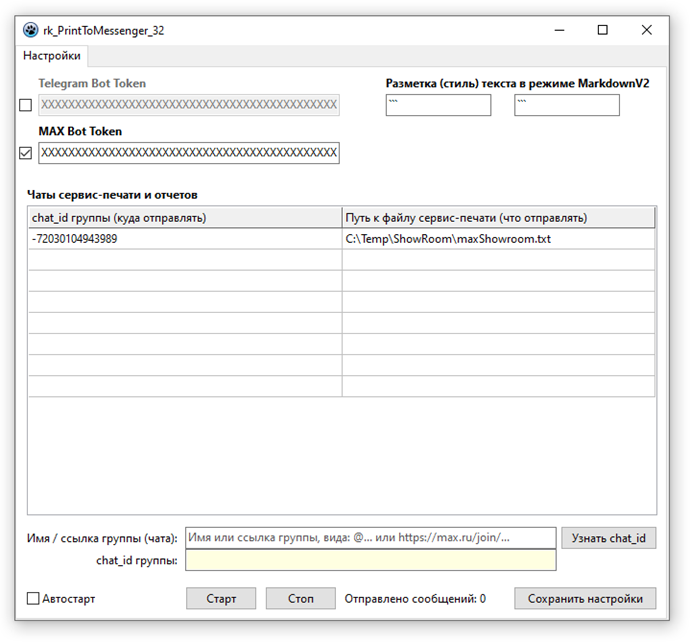
Task: Uncheck the MAX Bot Token checkbox
Action: pyautogui.click(x=26, y=153)
